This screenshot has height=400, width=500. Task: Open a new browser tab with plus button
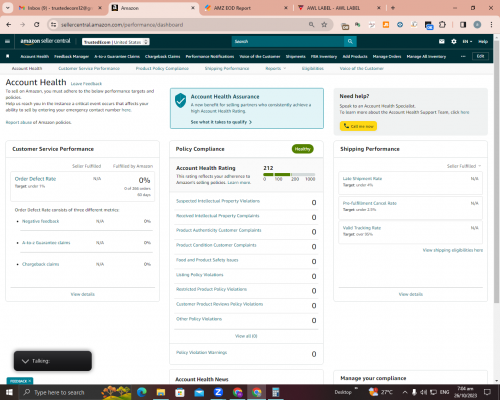pos(393,8)
